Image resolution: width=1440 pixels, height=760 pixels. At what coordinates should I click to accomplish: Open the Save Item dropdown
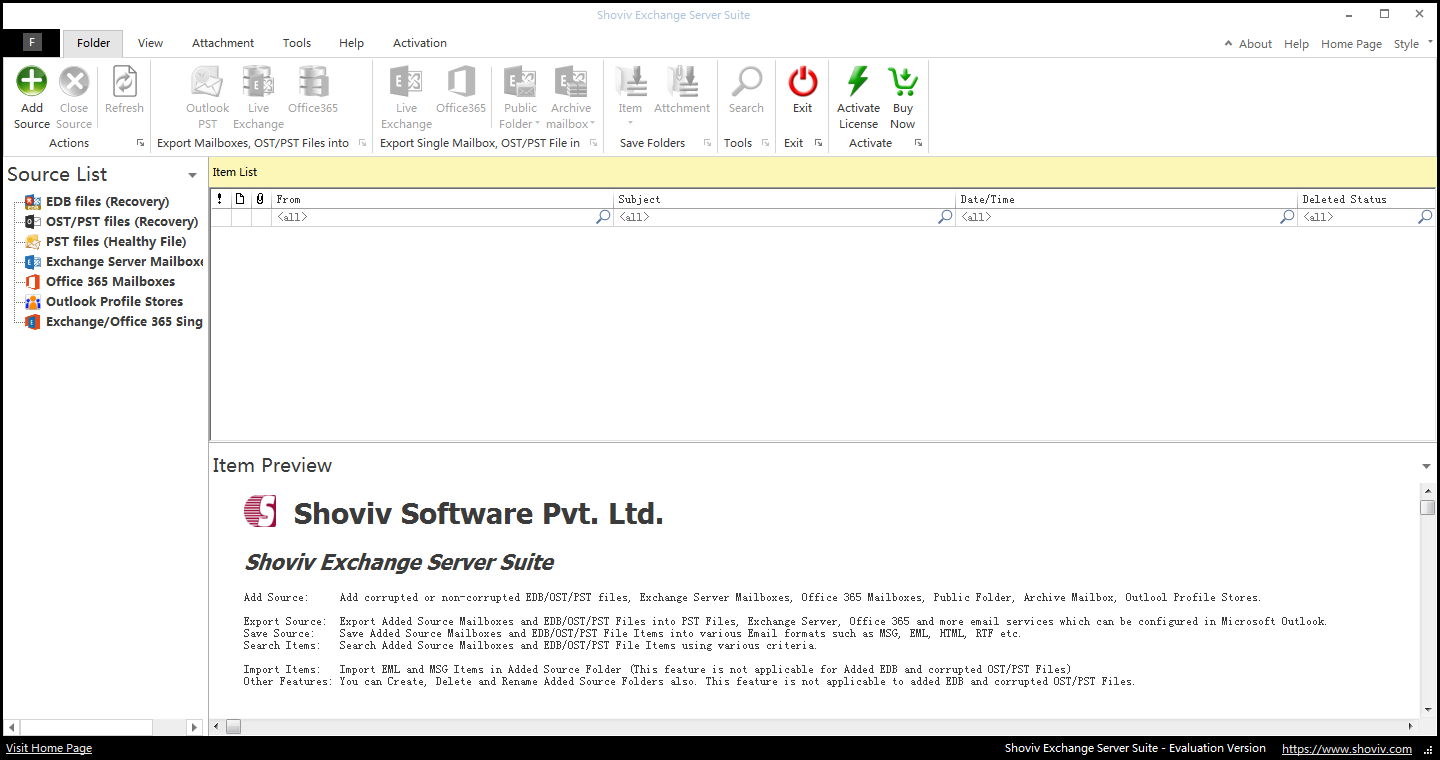[630, 96]
